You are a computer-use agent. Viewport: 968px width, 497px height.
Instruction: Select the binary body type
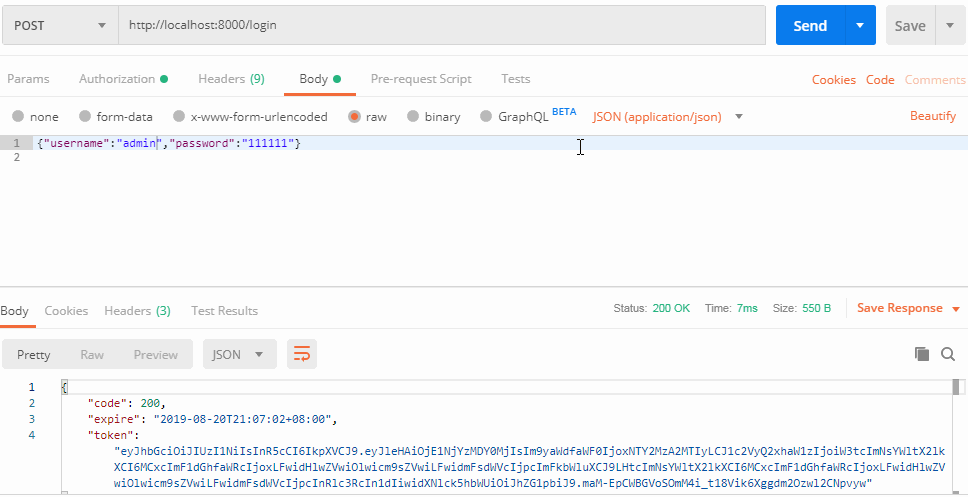pyautogui.click(x=434, y=117)
